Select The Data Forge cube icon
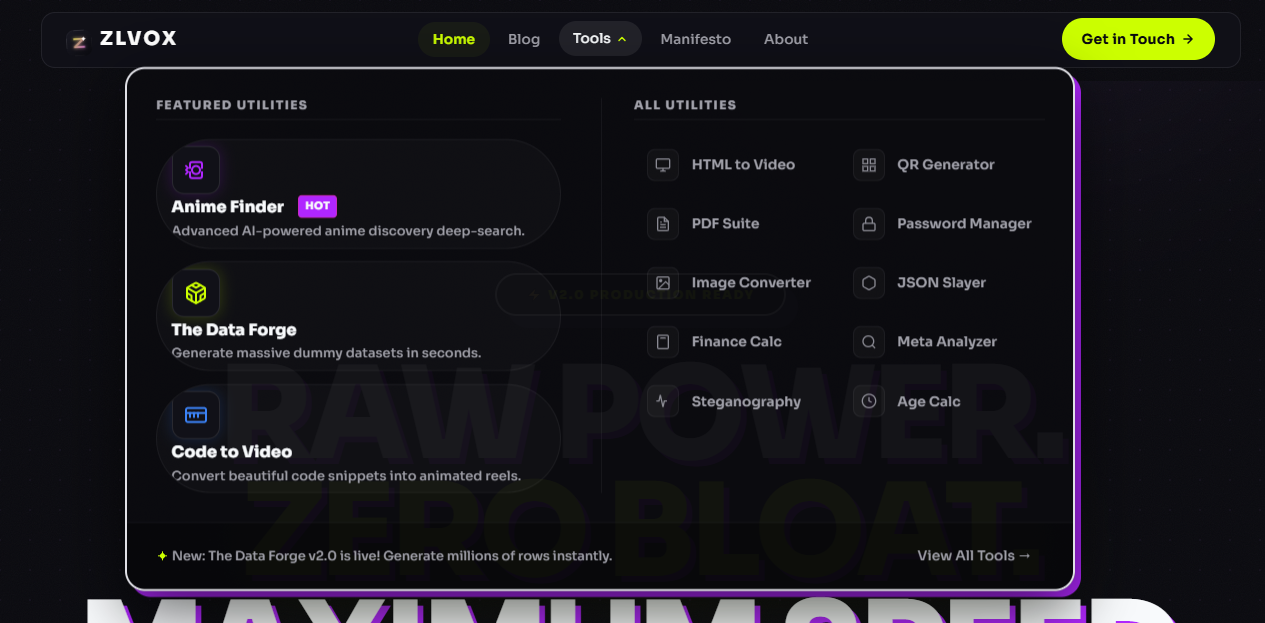1265x623 pixels. point(195,293)
